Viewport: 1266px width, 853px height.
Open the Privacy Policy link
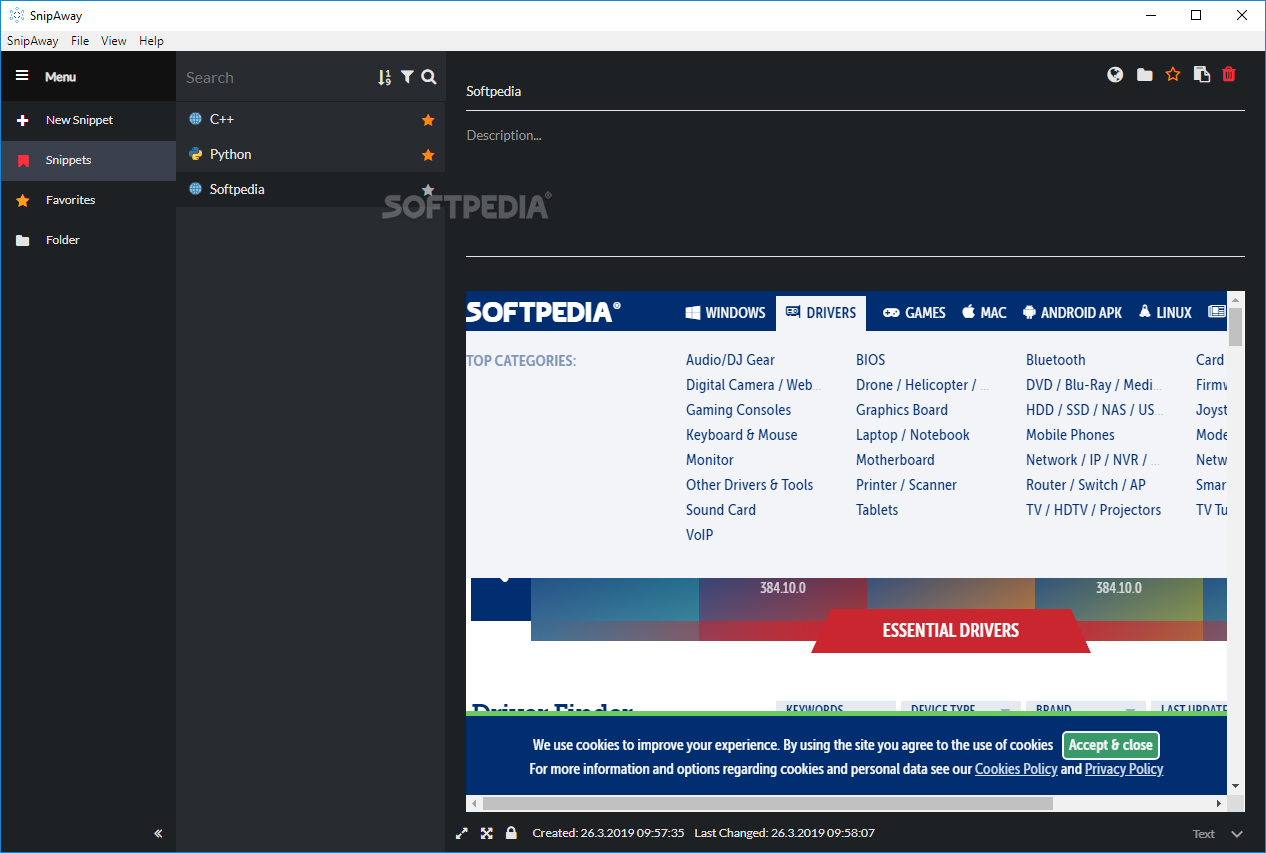tap(1124, 769)
